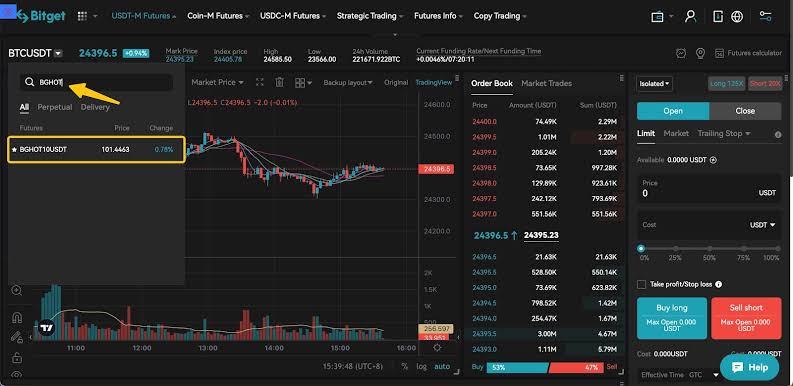Enable Take profit/Stop loss checkbox
Image resolution: width=793 pixels, height=386 pixels.
642,284
